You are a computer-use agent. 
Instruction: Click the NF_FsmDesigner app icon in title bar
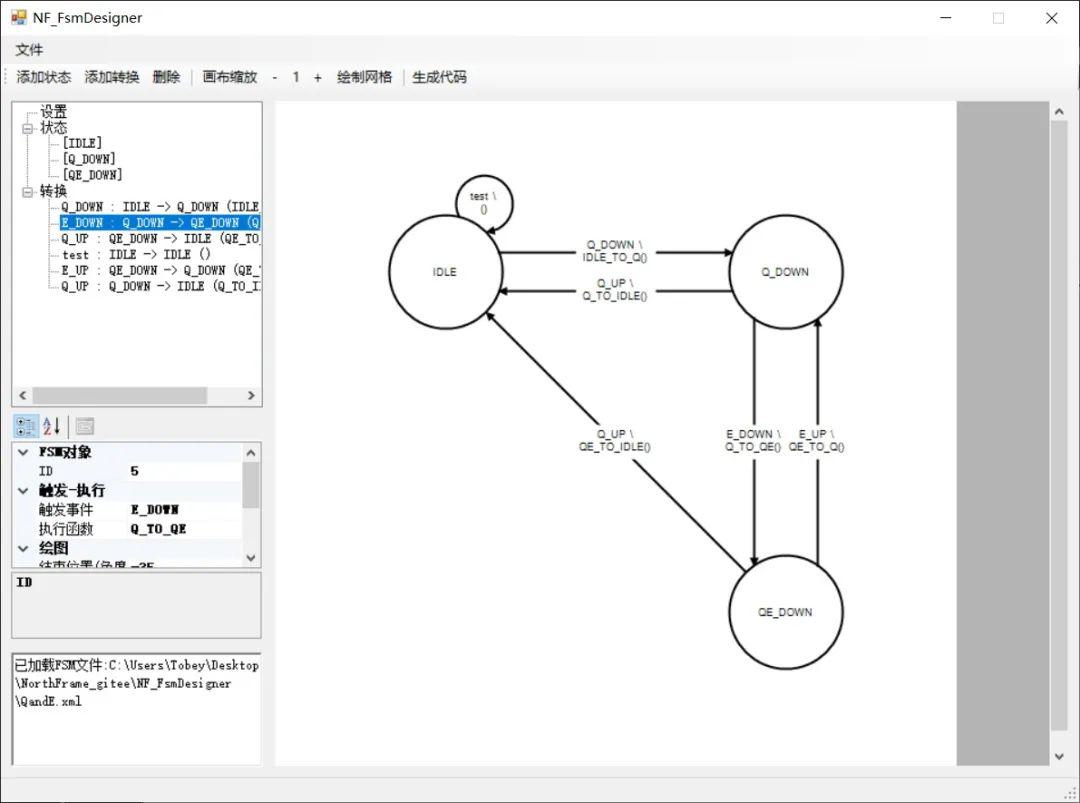(19, 17)
